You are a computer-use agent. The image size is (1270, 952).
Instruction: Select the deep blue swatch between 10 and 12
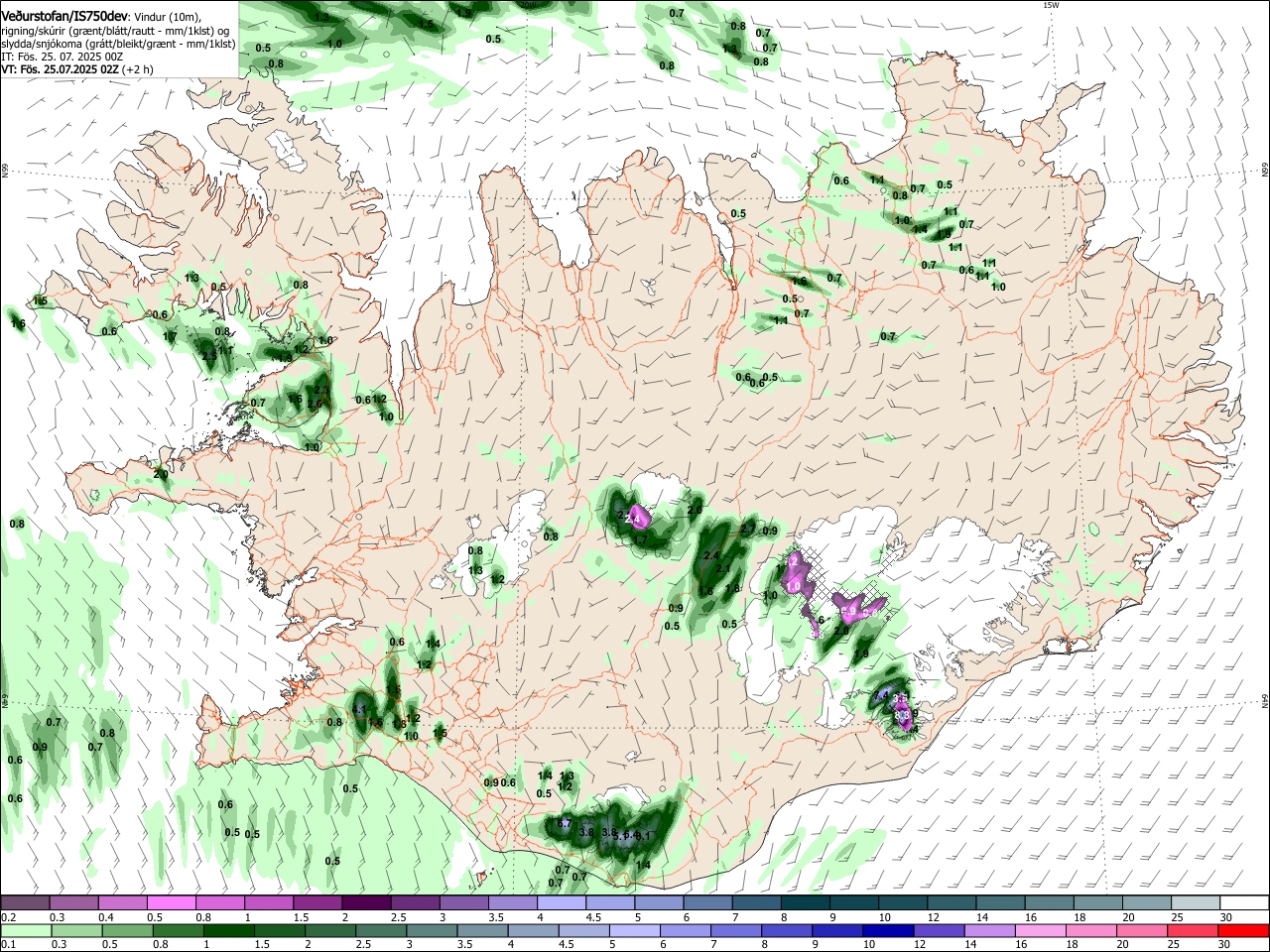889,930
